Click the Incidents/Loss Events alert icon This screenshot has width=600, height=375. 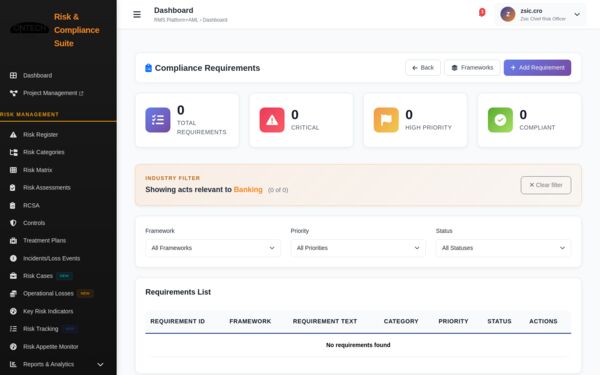click(x=13, y=258)
